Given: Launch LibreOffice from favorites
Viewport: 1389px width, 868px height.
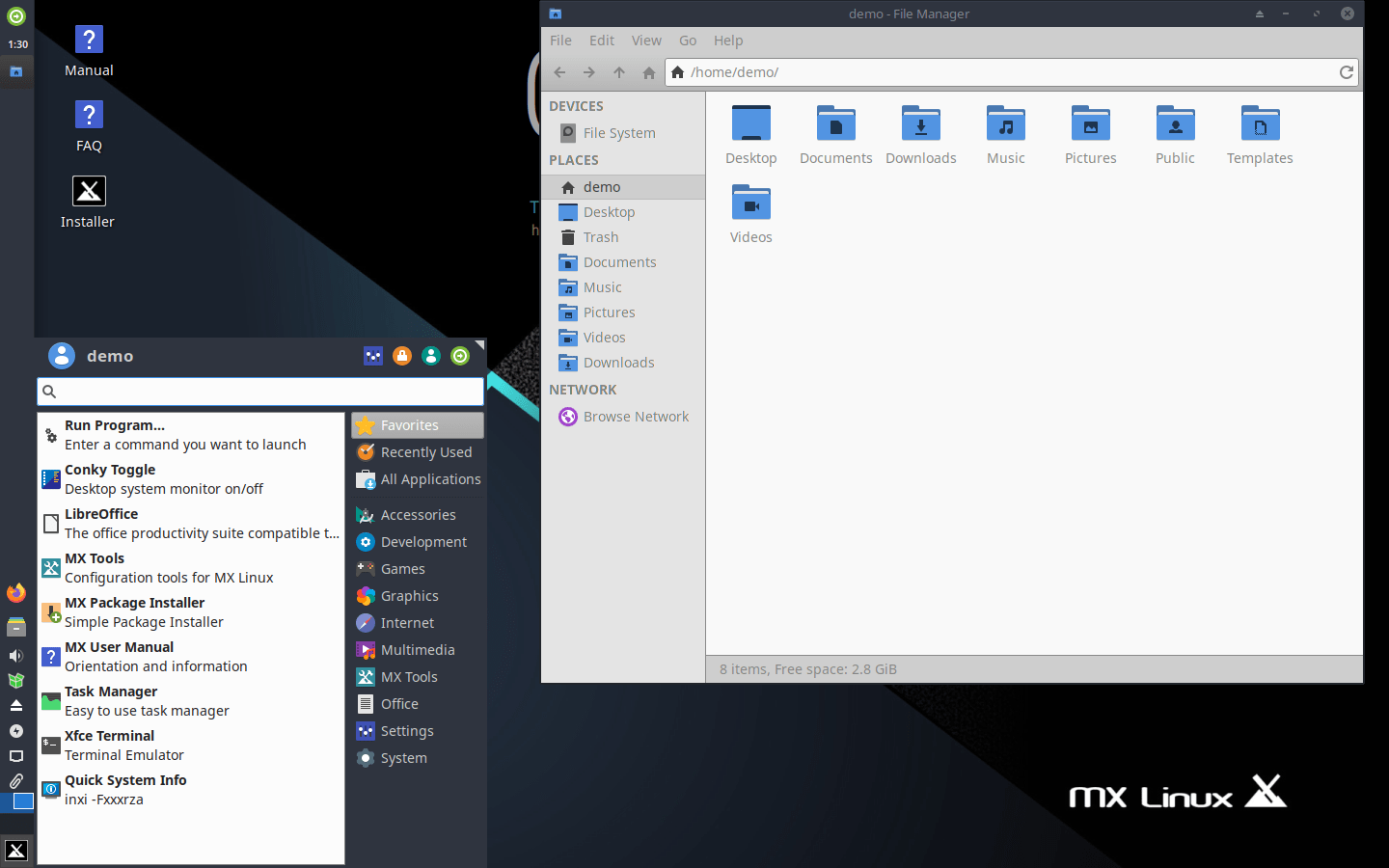Looking at the screenshot, I should (x=191, y=524).
